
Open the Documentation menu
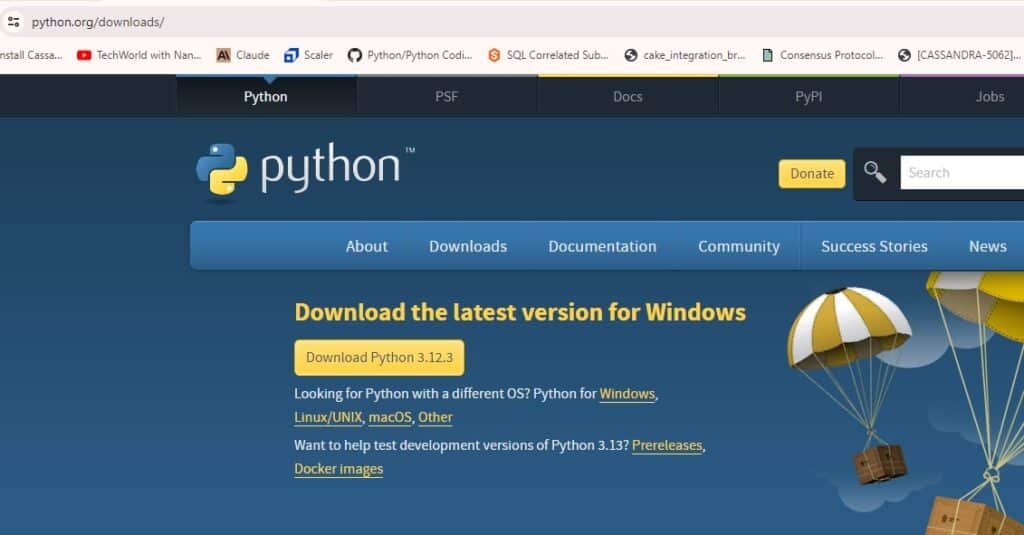click(x=602, y=246)
